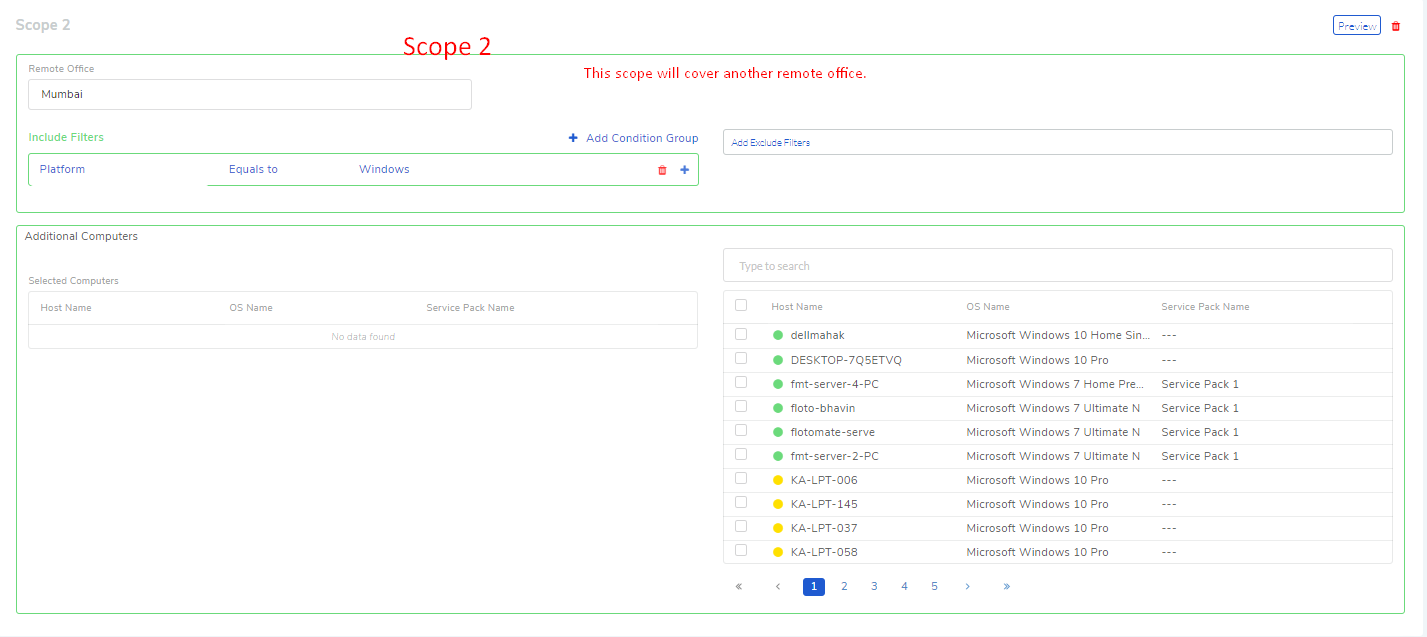Go to pagination page 2
Screen dimensions: 1427x637
pos(844,587)
